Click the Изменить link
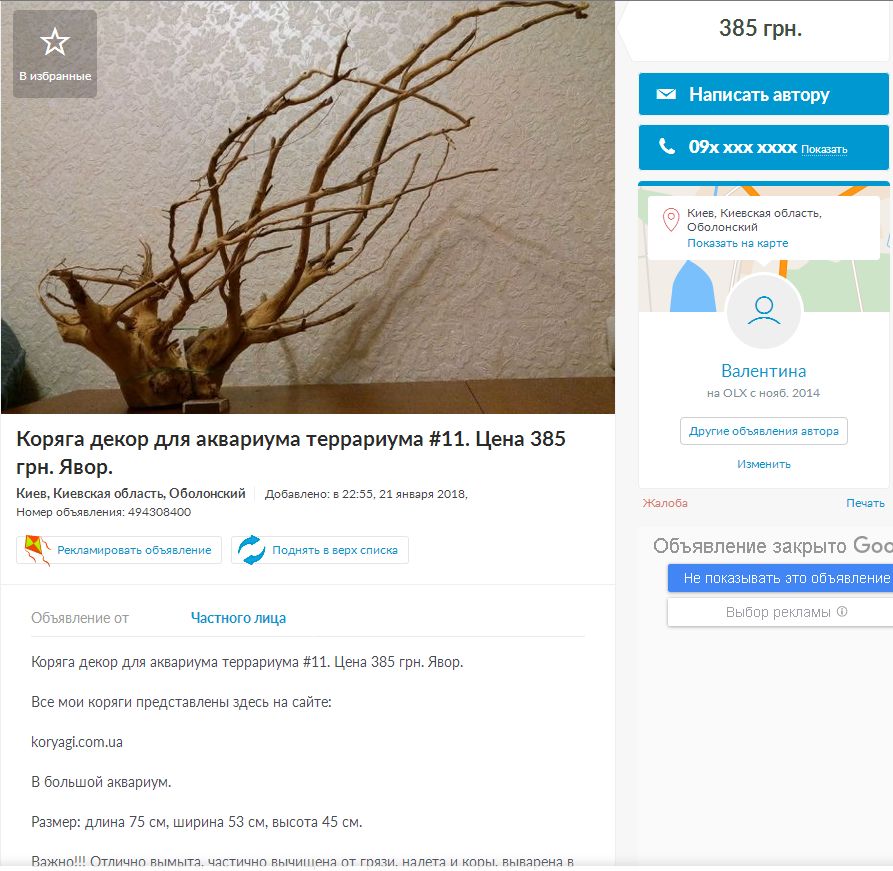 pos(764,464)
